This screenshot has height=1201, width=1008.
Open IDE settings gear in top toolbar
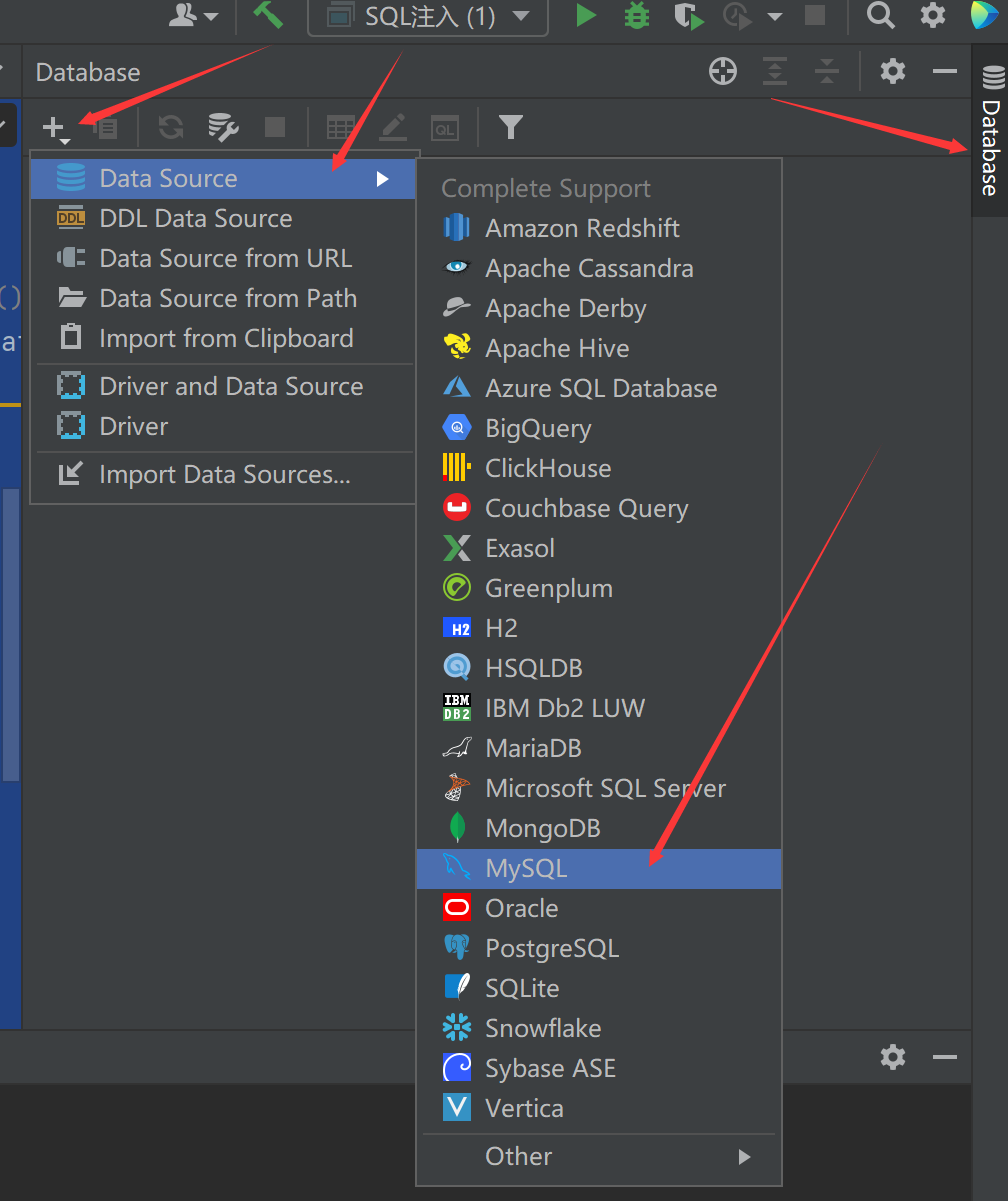click(933, 15)
